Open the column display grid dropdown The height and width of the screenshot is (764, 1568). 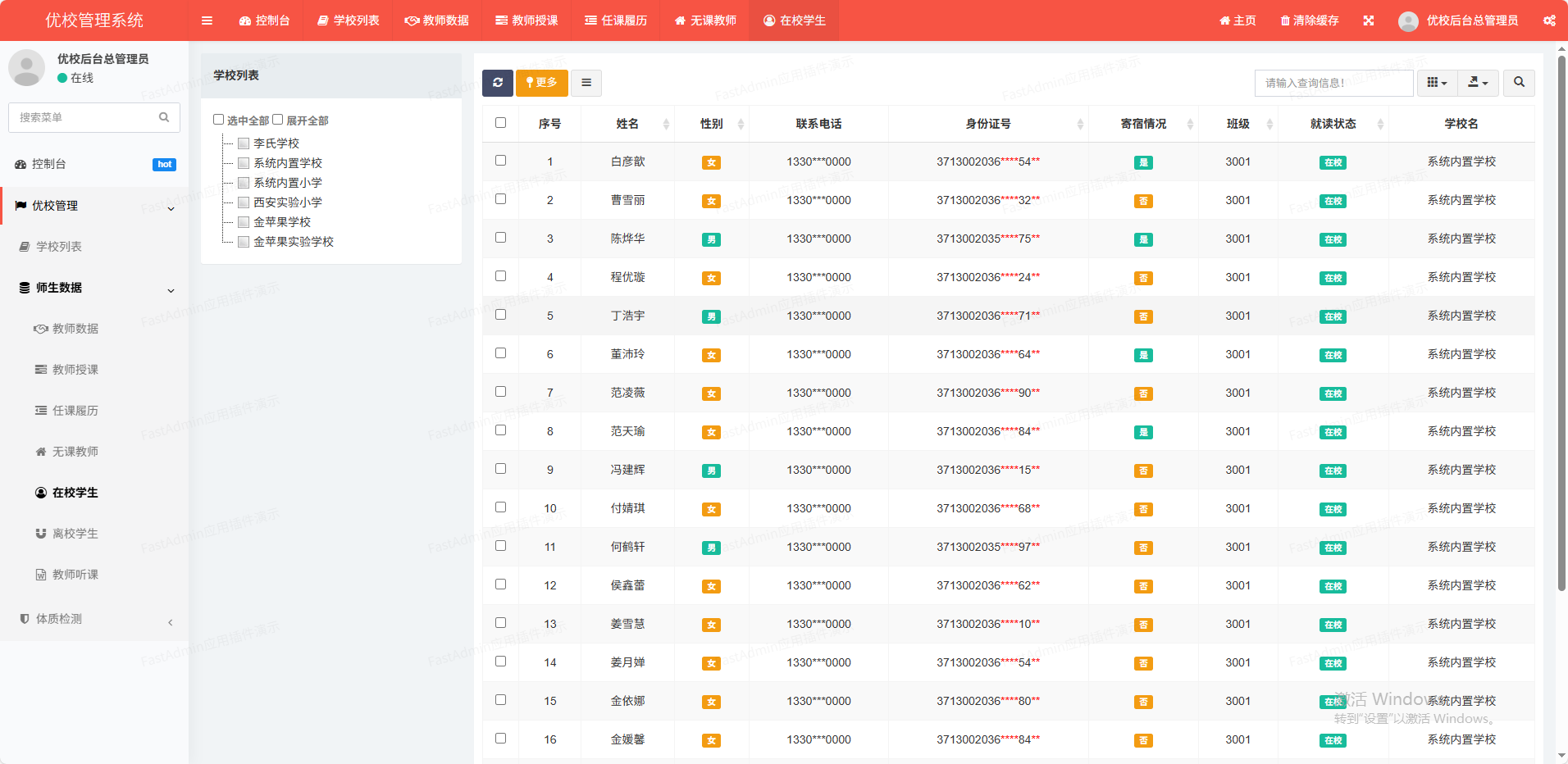tap(1437, 83)
